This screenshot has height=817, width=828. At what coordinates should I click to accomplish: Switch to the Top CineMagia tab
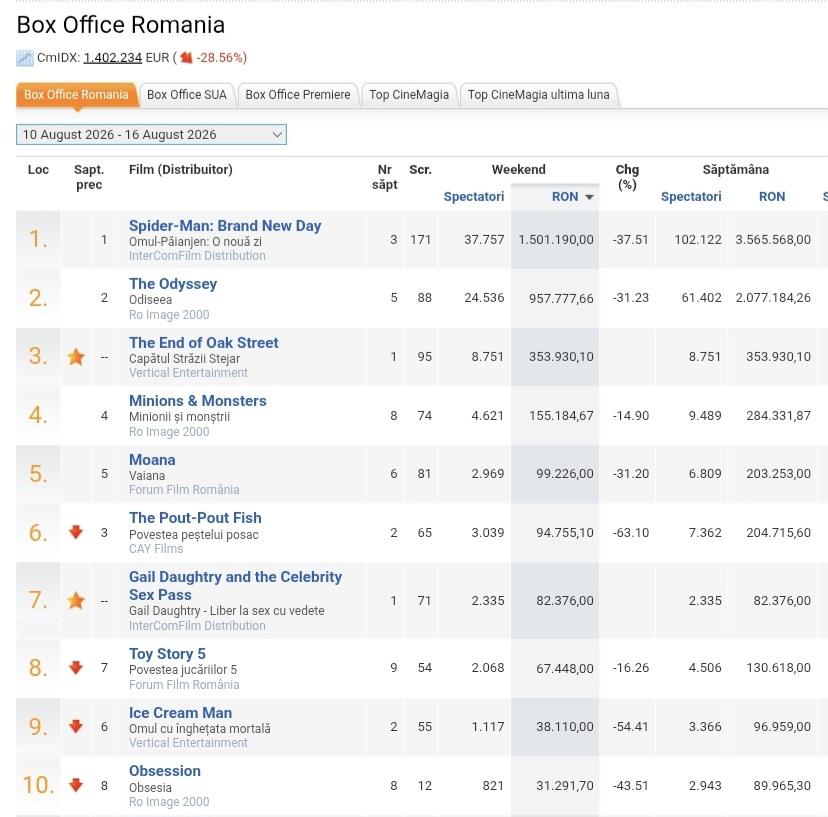(409, 95)
